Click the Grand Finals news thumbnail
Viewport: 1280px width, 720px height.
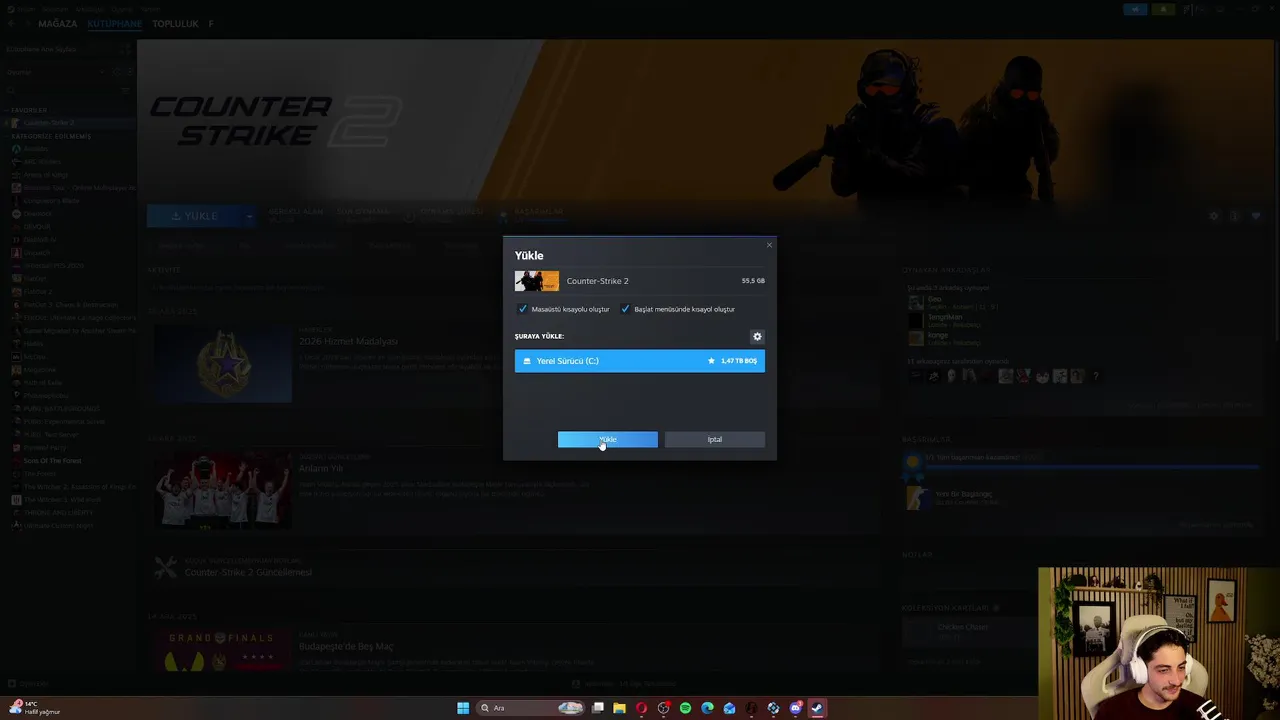click(221, 650)
